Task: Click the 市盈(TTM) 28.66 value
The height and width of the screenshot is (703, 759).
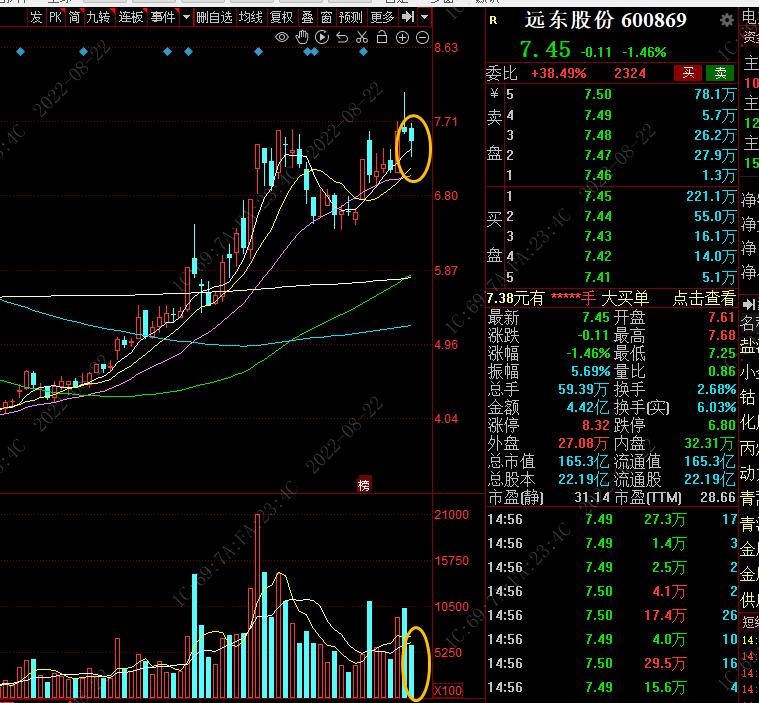Action: [718, 497]
